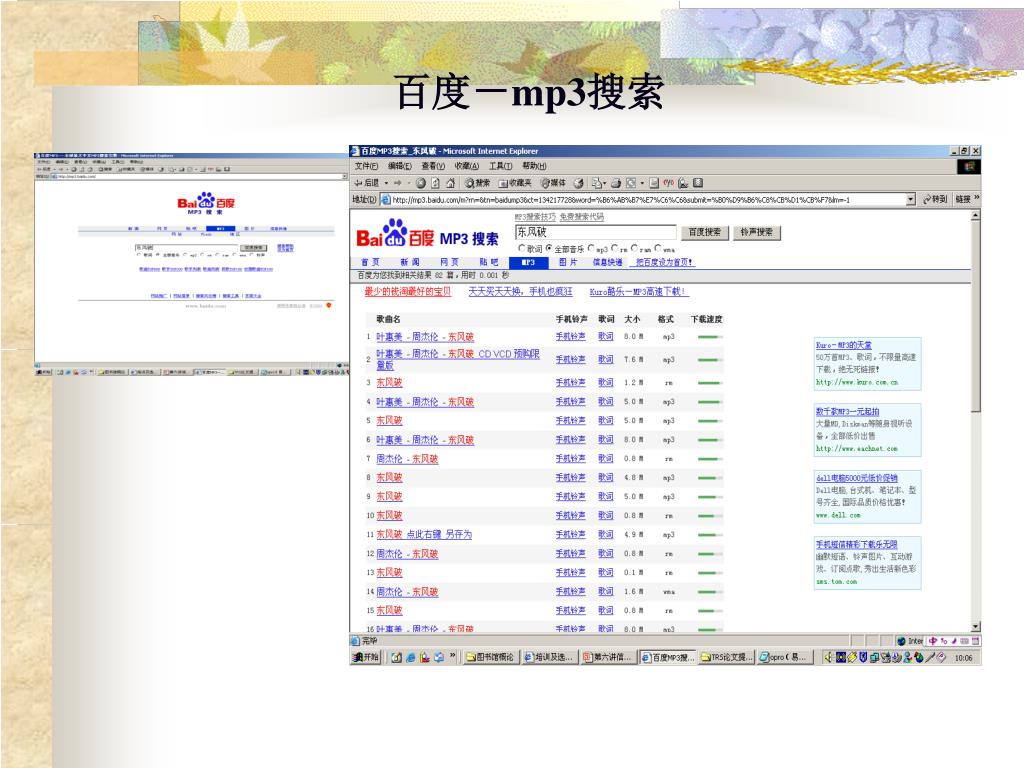Open the 帮助(H) menu
Viewport: 1024px width, 768px height.
pyautogui.click(x=534, y=167)
